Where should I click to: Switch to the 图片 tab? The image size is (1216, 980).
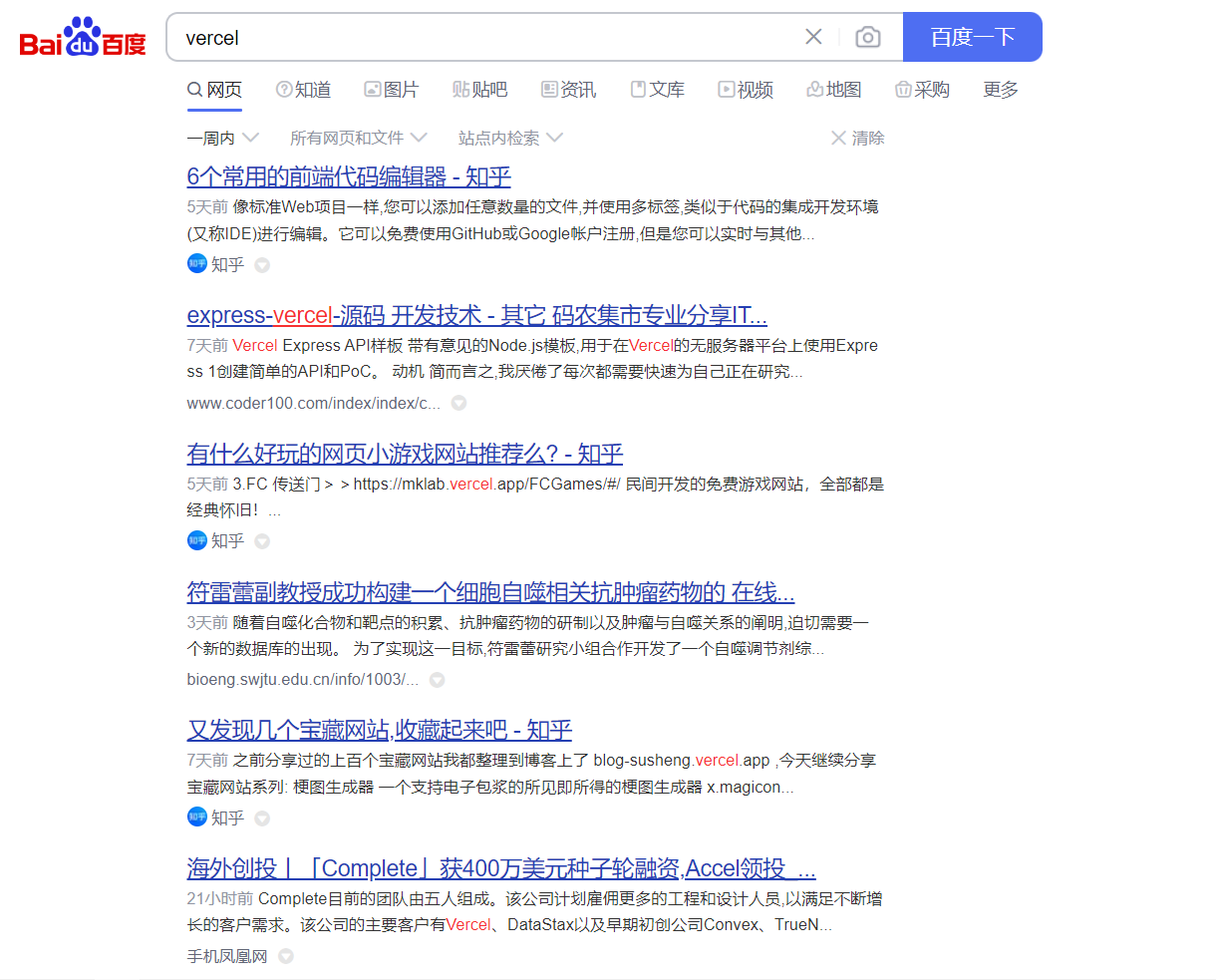coord(392,89)
